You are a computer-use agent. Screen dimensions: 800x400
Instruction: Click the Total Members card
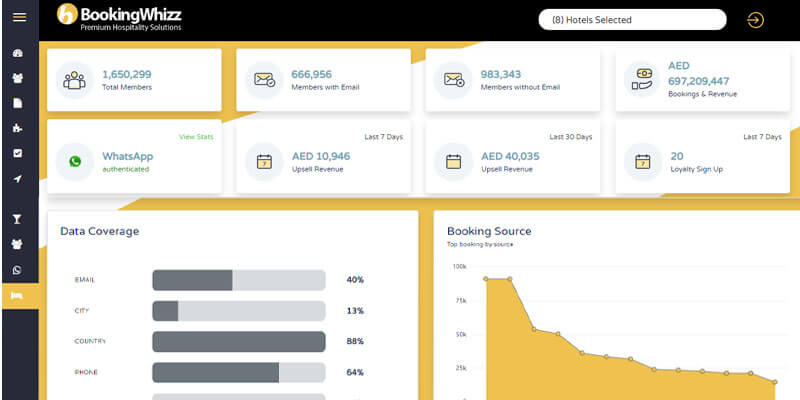(x=134, y=80)
